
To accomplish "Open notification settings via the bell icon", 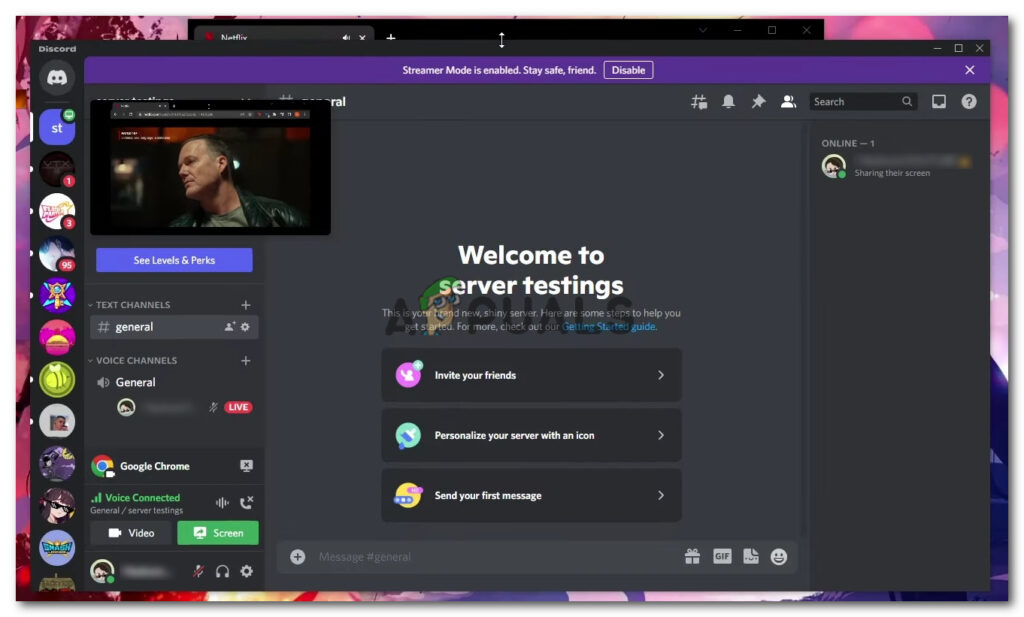I will click(x=729, y=101).
